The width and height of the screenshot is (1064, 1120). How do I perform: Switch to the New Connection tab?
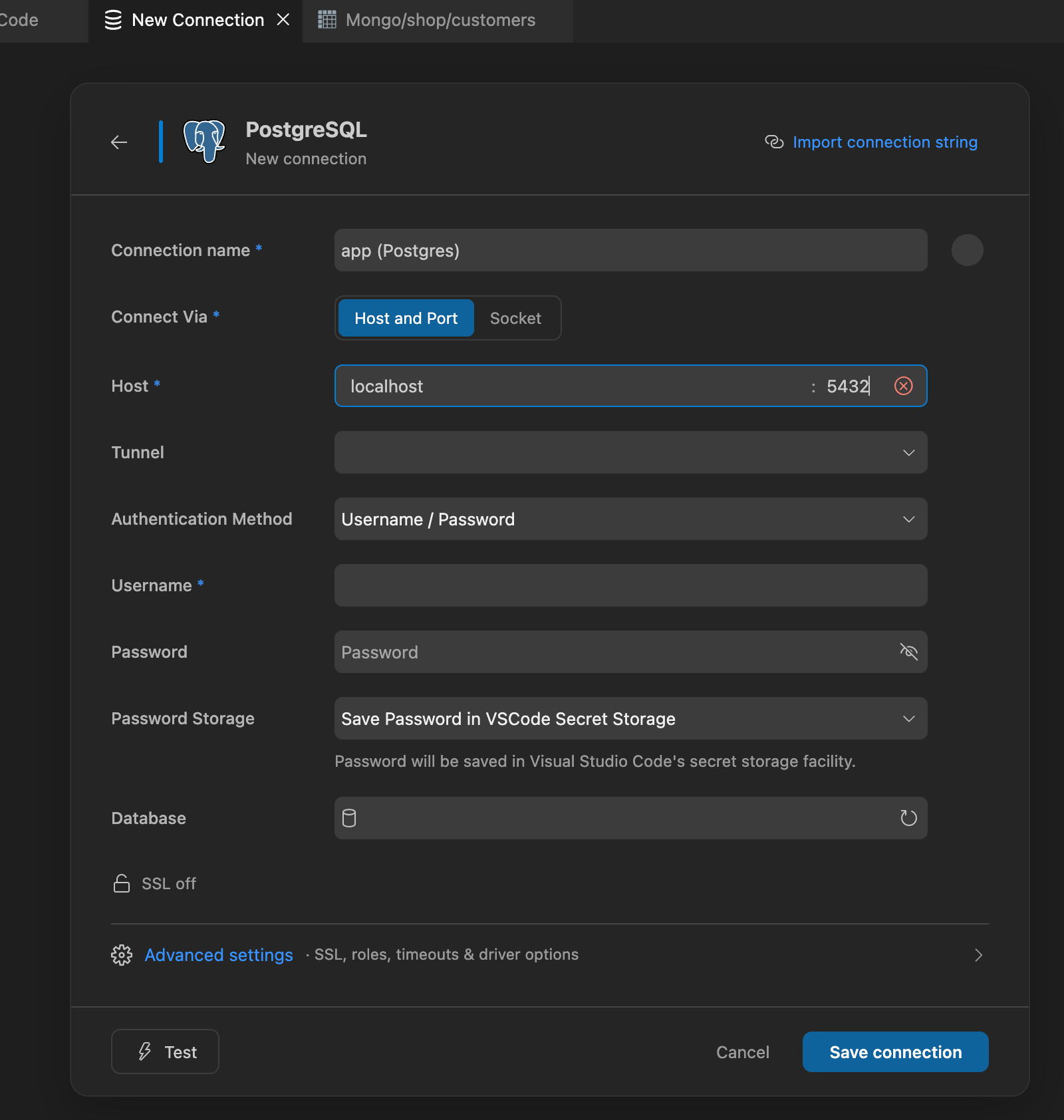pyautogui.click(x=196, y=21)
